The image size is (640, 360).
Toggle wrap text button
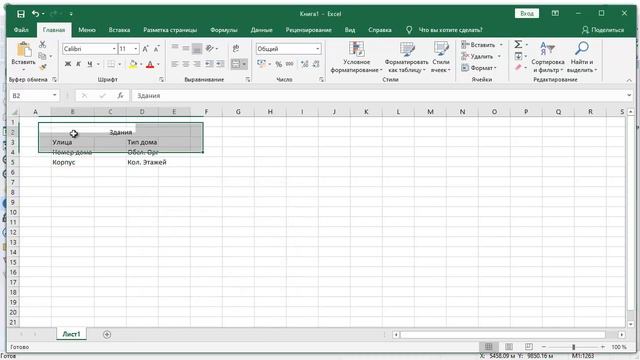pos(236,49)
